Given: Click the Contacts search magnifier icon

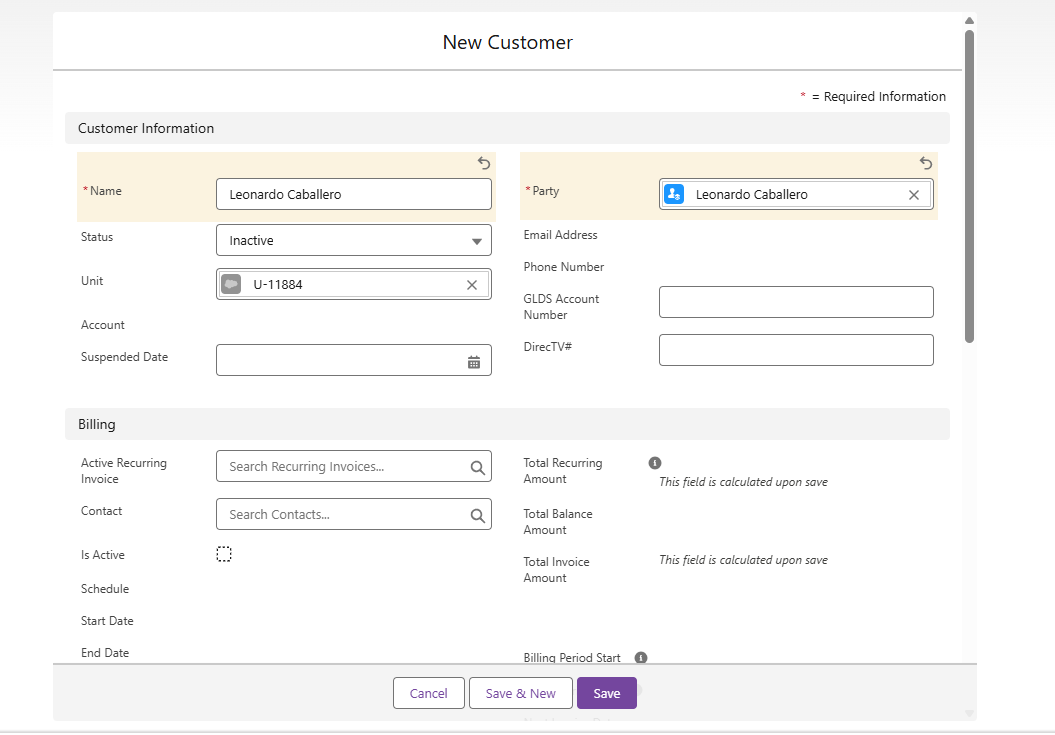Looking at the screenshot, I should click(x=477, y=516).
